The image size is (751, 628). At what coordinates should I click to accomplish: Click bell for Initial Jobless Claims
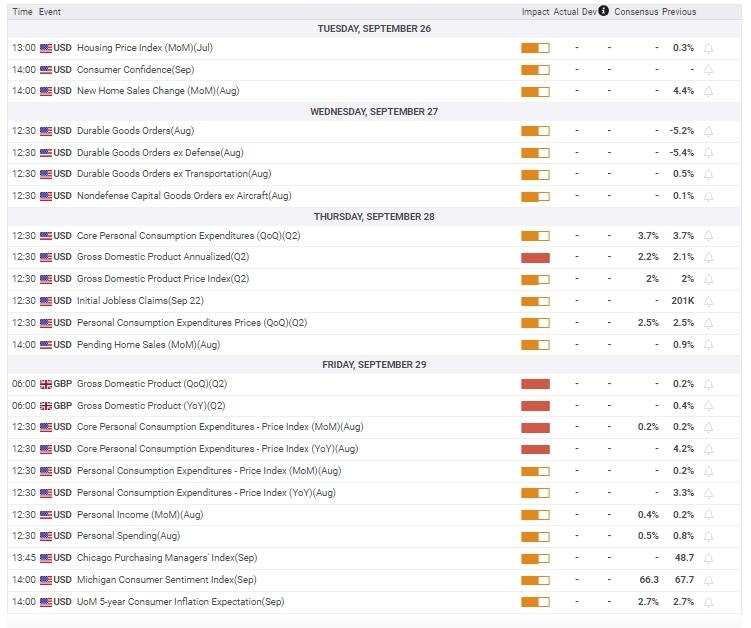(708, 301)
